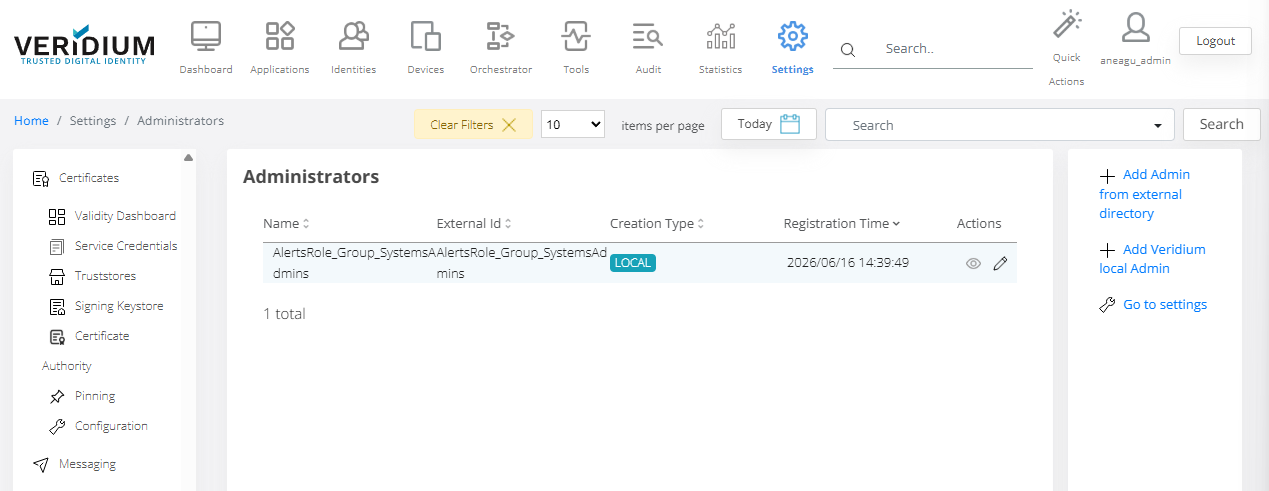Sort table by Registration Time column
Image resolution: width=1269 pixels, height=491 pixels.
(x=842, y=224)
